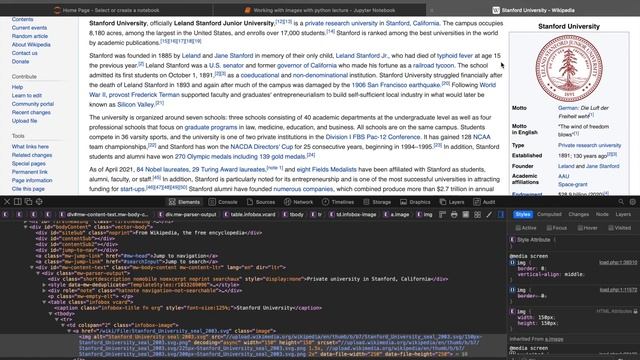640x360 pixels.
Task: Select the img breadcrumb item
Action: coord(424,214)
